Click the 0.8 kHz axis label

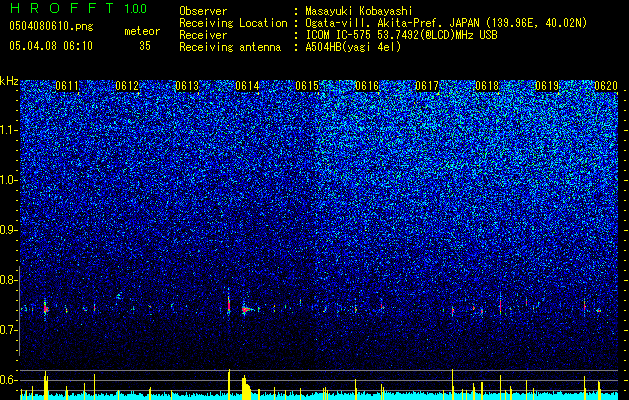tap(9, 280)
